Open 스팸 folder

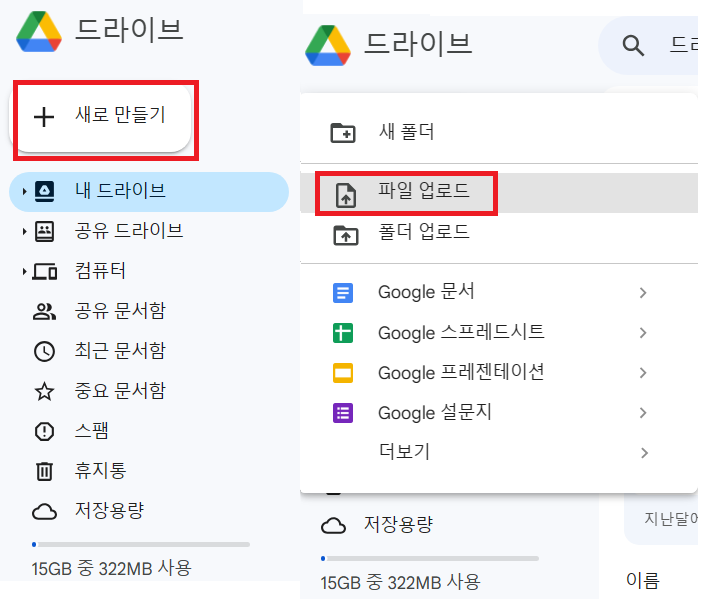click(91, 431)
